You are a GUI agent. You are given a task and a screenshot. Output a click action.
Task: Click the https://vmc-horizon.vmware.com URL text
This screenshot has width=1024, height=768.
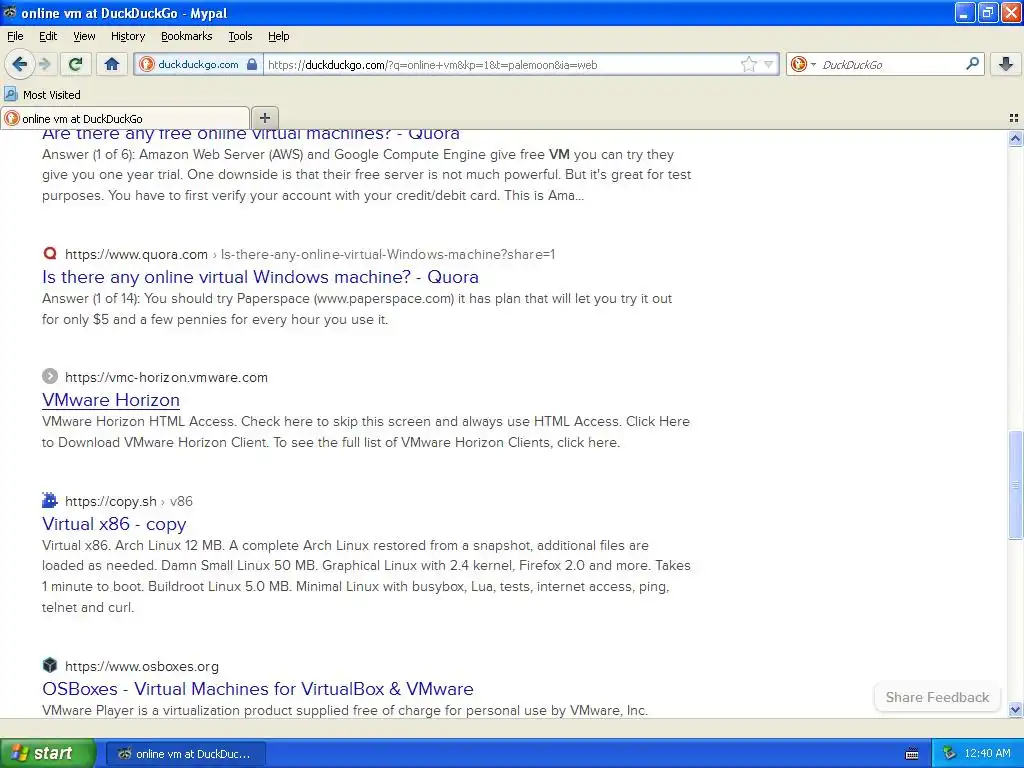pyautogui.click(x=166, y=377)
